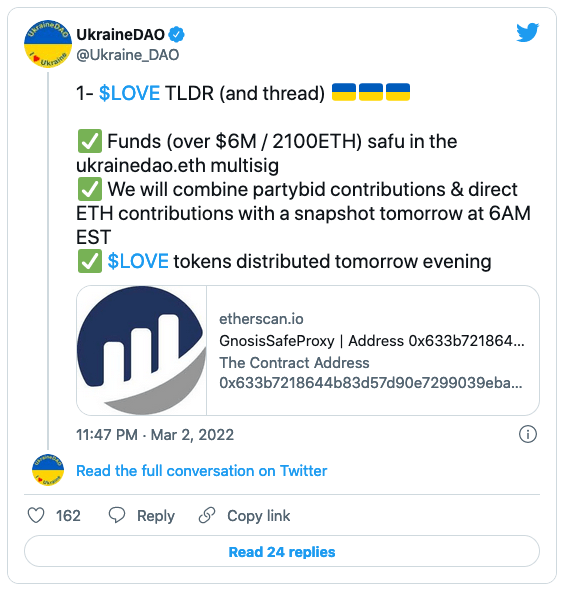Click the Reply label
The height and width of the screenshot is (592, 563).
156,516
